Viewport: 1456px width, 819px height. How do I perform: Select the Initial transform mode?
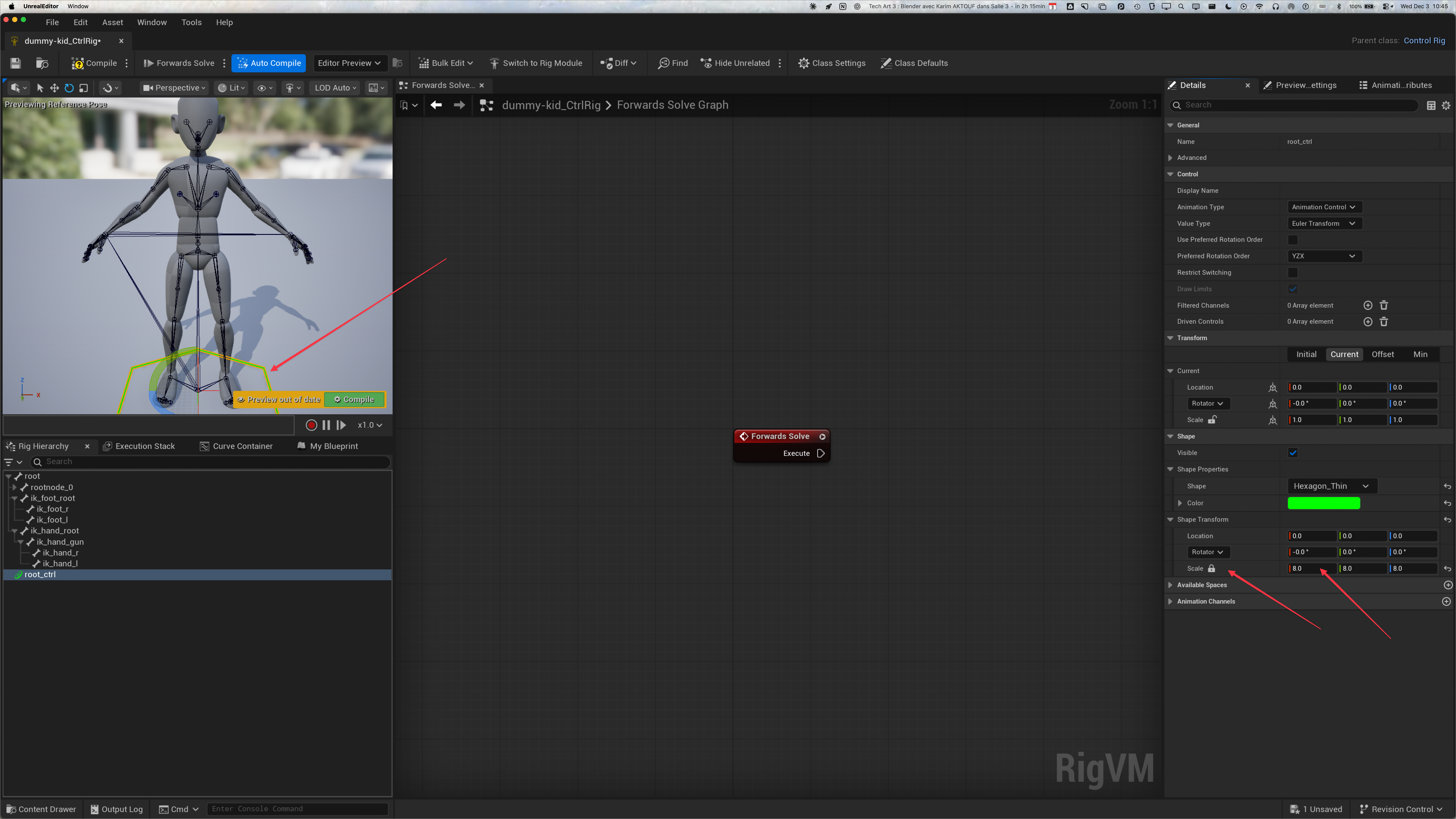[x=1306, y=354]
